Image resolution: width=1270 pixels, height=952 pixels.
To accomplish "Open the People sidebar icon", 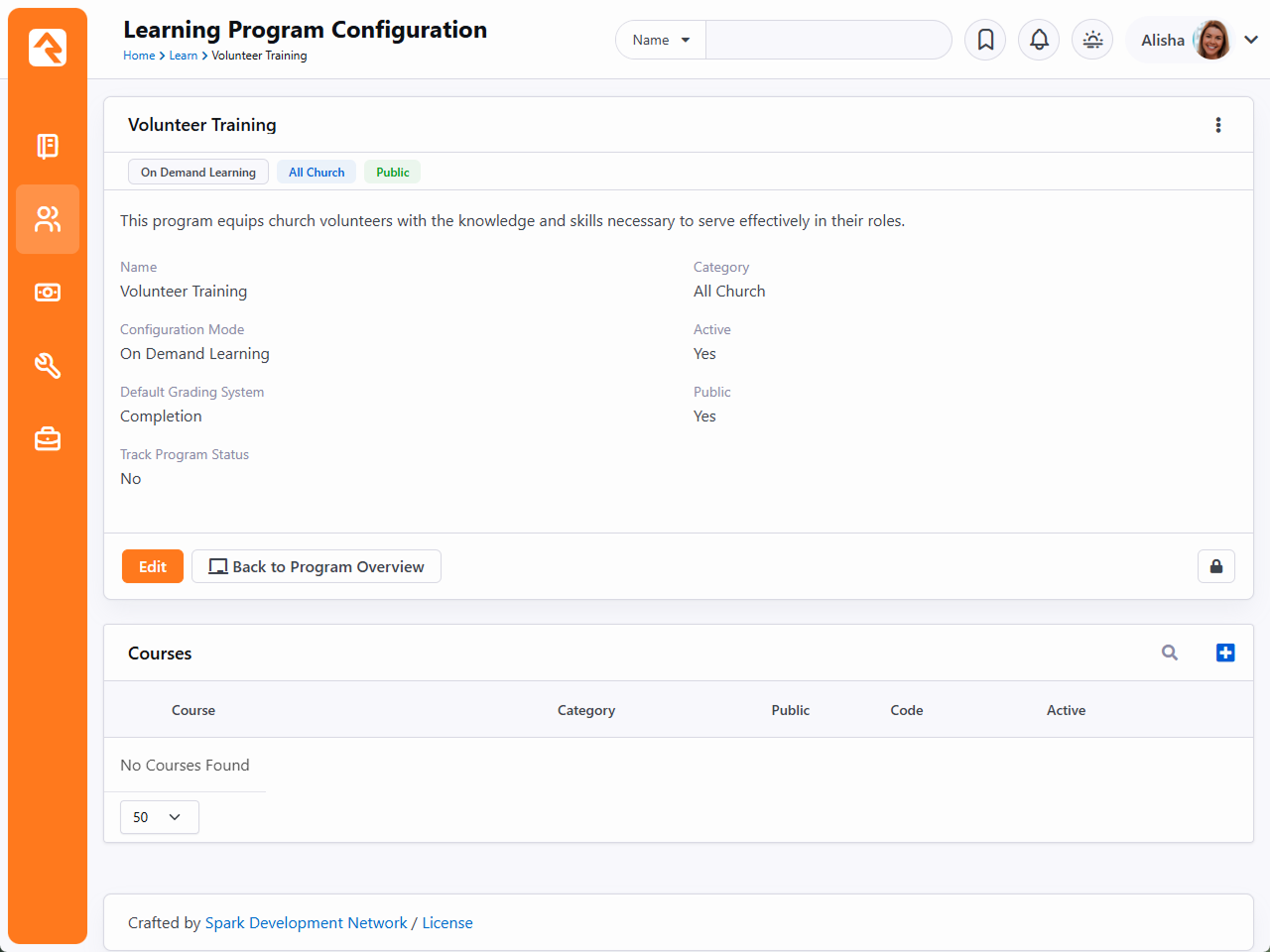I will (x=48, y=219).
